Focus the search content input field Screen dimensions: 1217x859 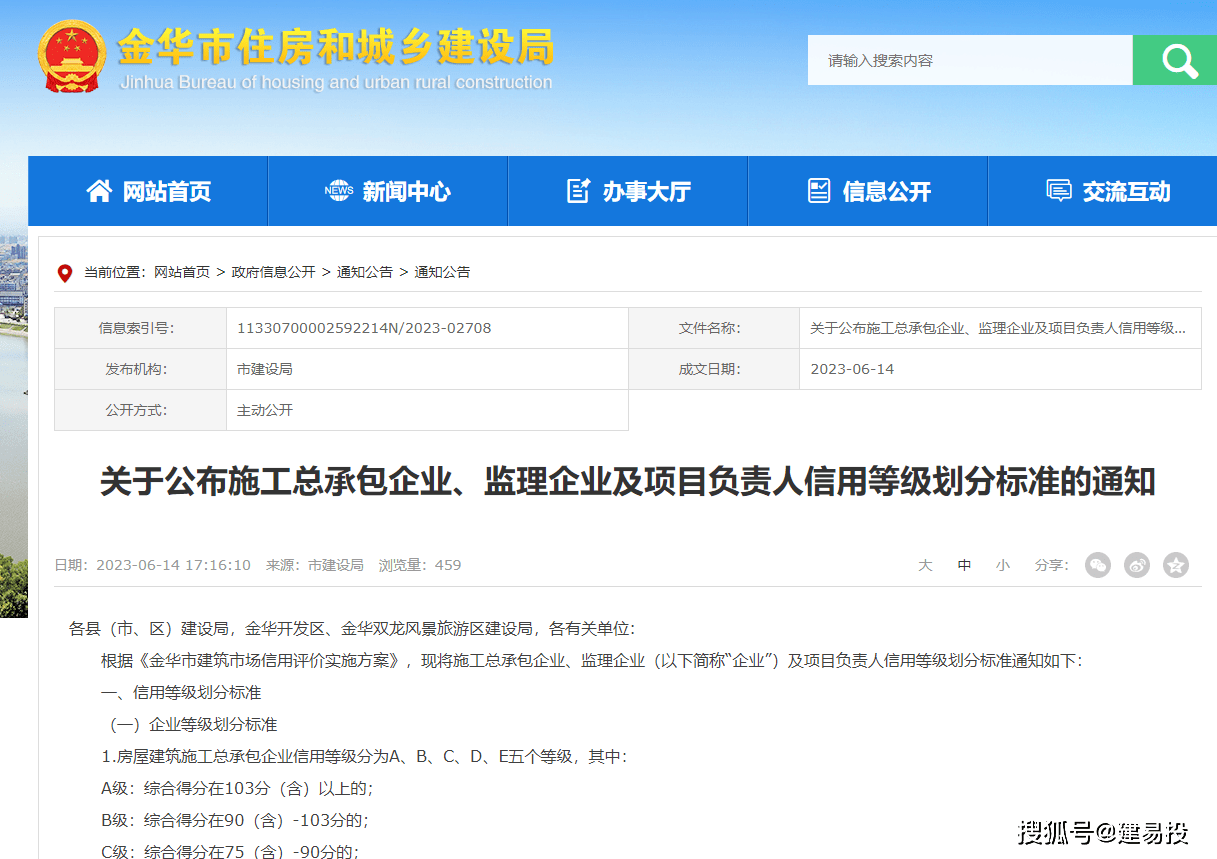click(970, 60)
